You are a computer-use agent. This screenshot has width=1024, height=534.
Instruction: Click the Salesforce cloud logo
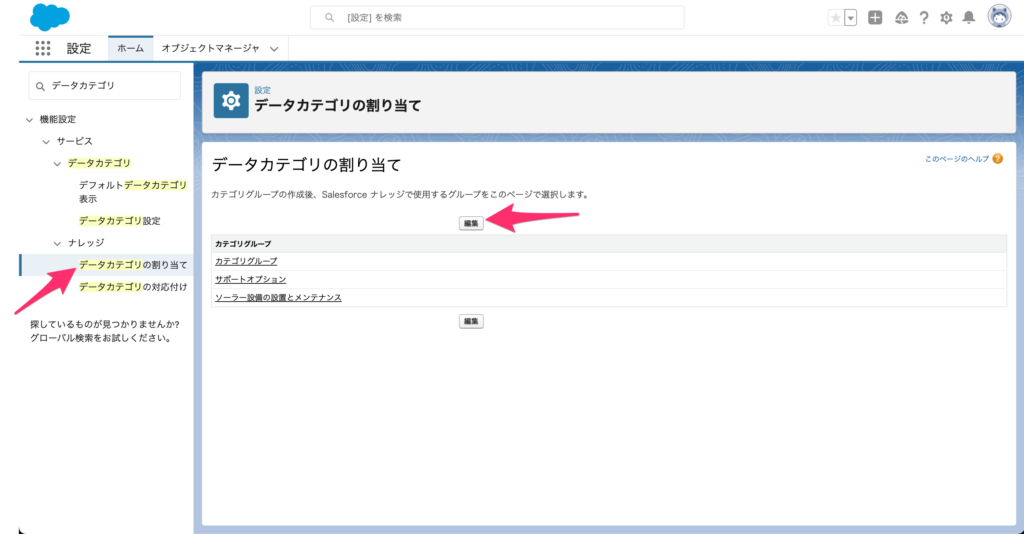[x=50, y=17]
